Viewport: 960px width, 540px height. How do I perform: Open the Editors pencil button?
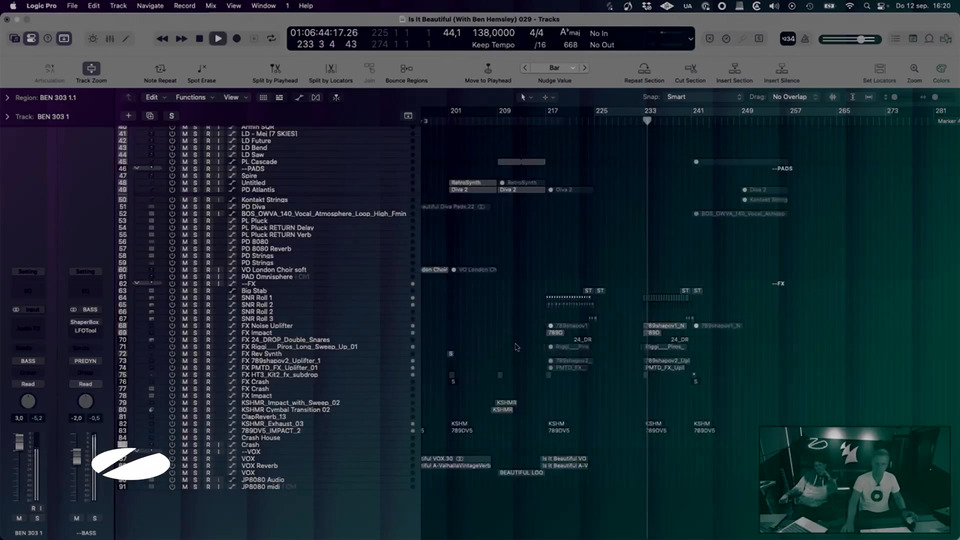[126, 39]
